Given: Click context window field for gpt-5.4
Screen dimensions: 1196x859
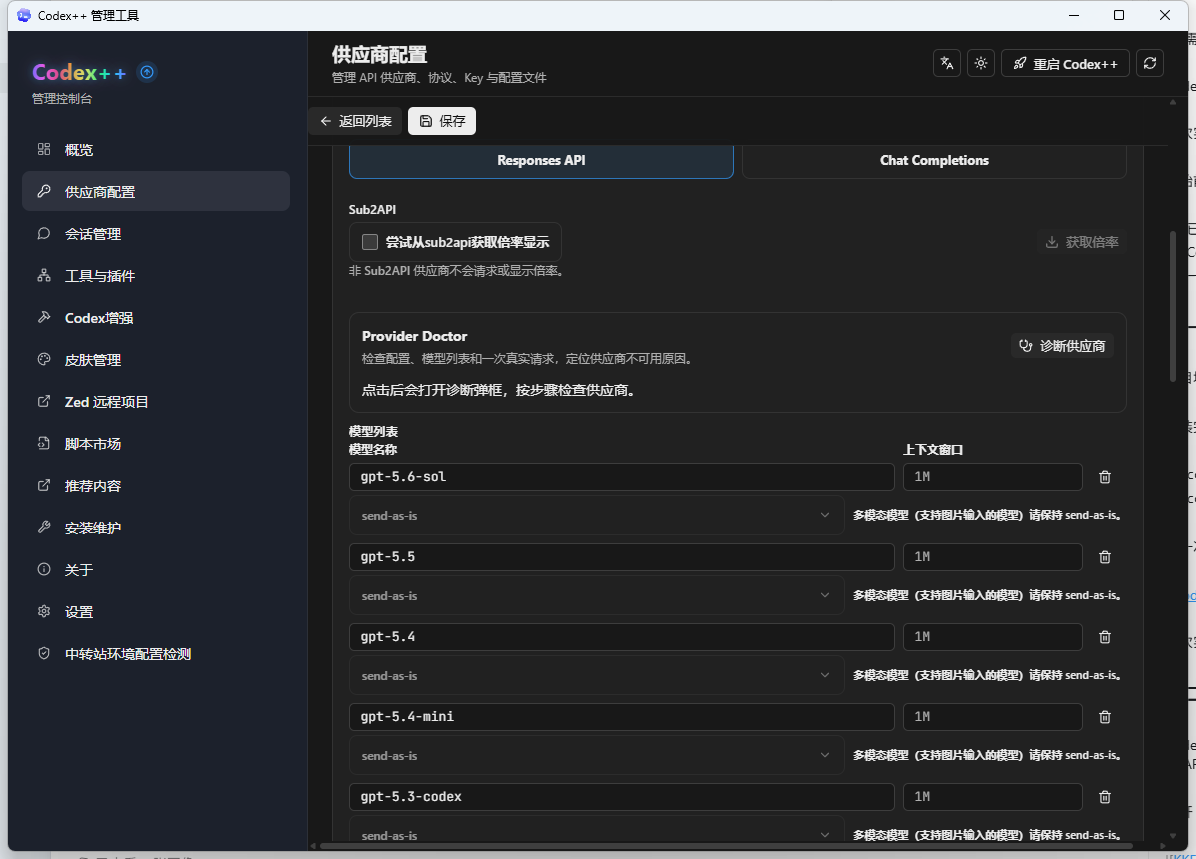Looking at the screenshot, I should pos(992,637).
